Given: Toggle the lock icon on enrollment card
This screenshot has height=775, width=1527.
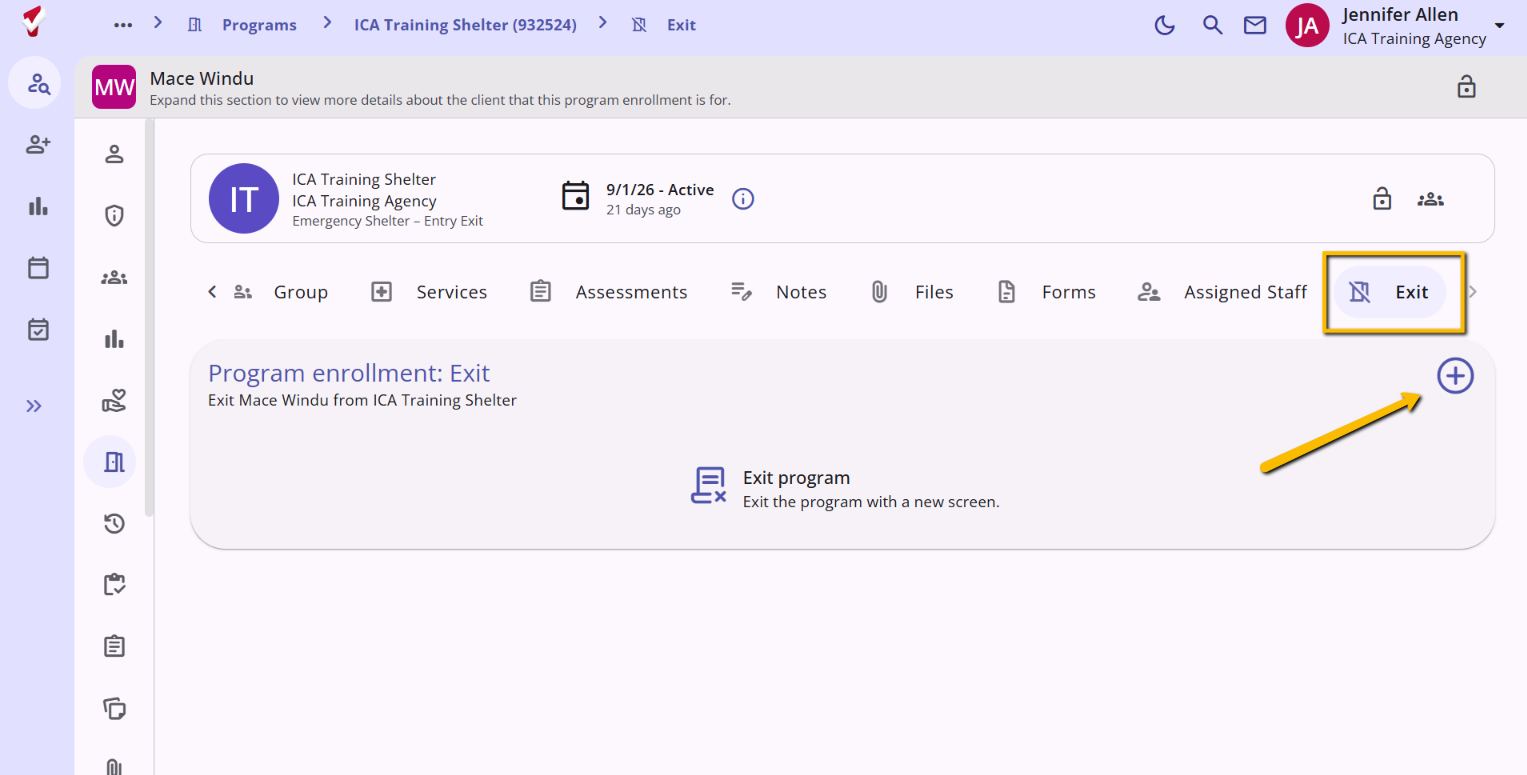Looking at the screenshot, I should [1382, 199].
